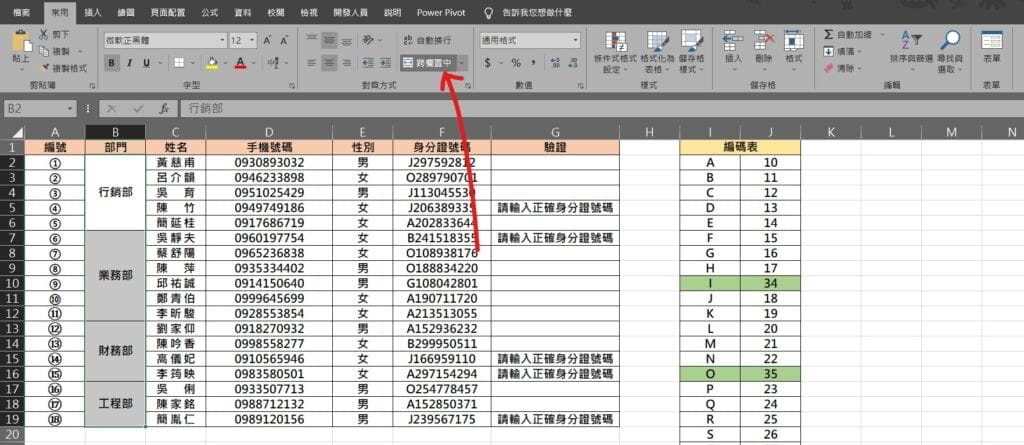
Task: Click cell with 業務部
Action: (116, 275)
